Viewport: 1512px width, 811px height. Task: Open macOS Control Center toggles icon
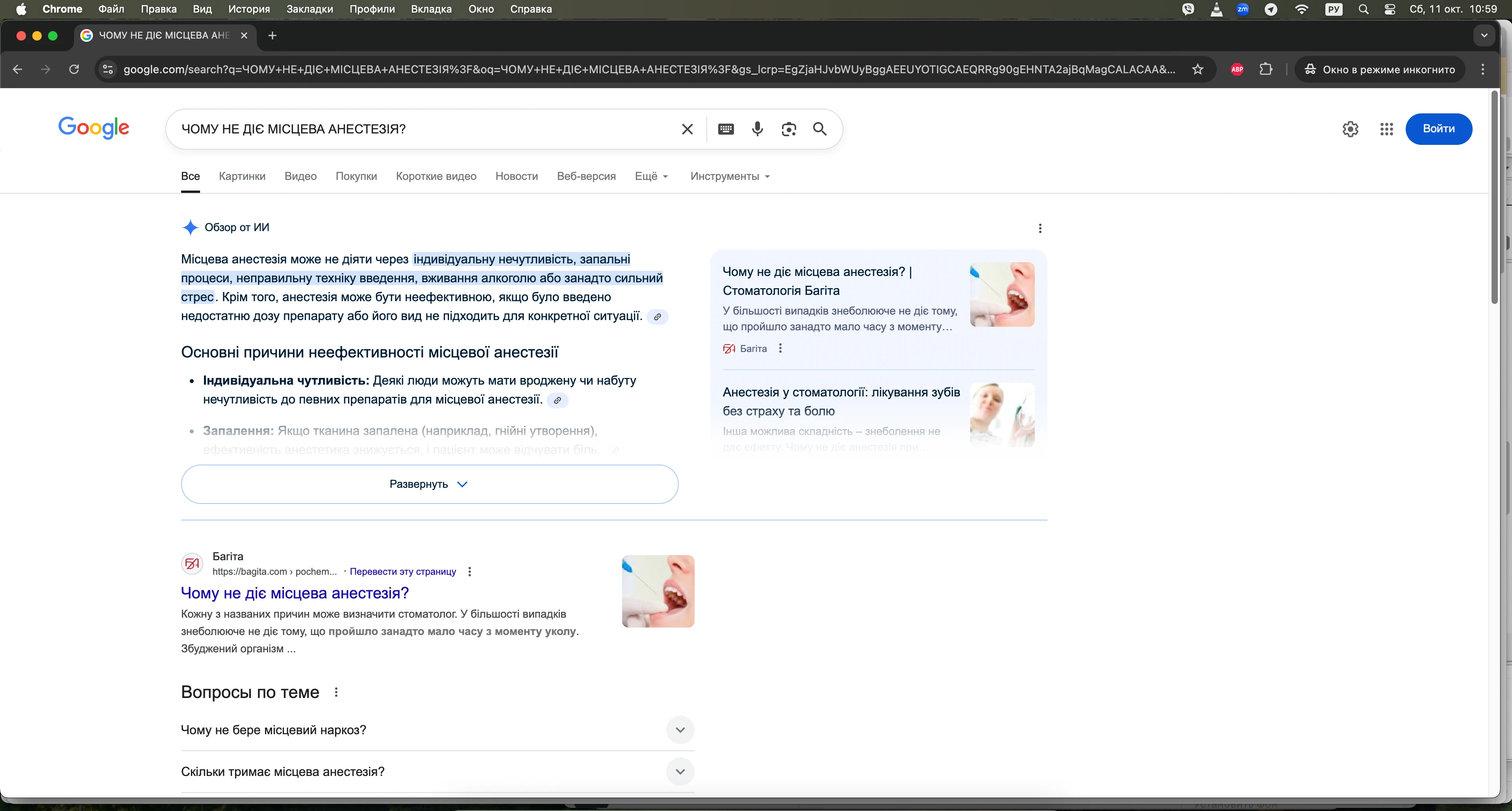click(x=1390, y=9)
